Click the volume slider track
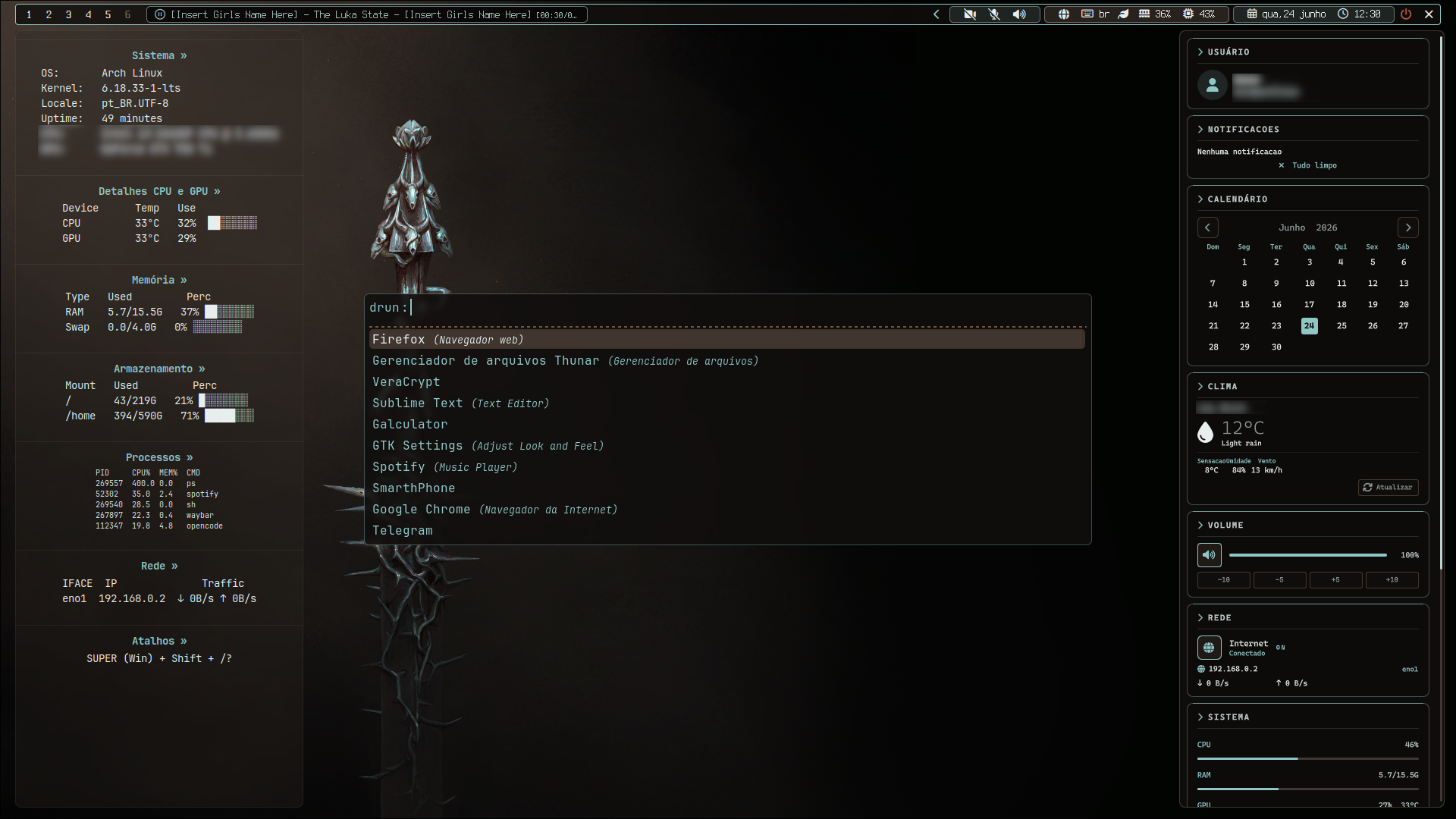This screenshot has width=1456, height=819. click(1307, 555)
